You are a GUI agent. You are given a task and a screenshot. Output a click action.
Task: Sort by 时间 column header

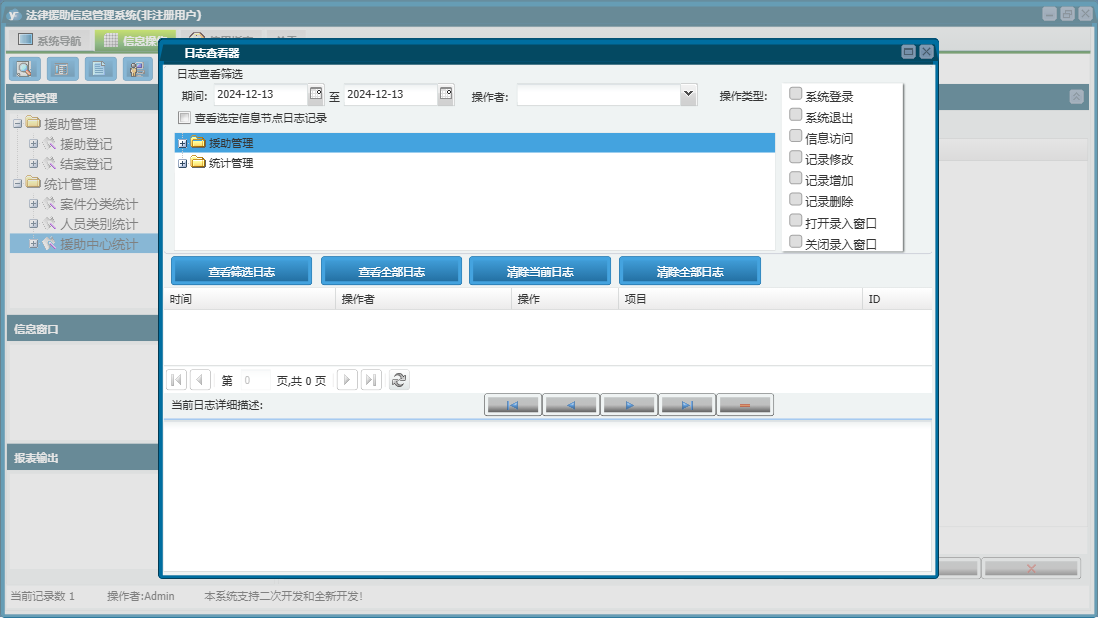pyautogui.click(x=250, y=299)
